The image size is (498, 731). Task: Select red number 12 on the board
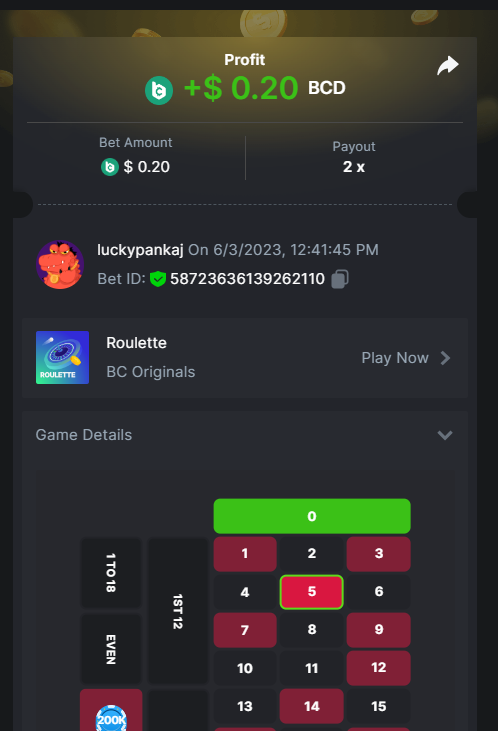379,668
